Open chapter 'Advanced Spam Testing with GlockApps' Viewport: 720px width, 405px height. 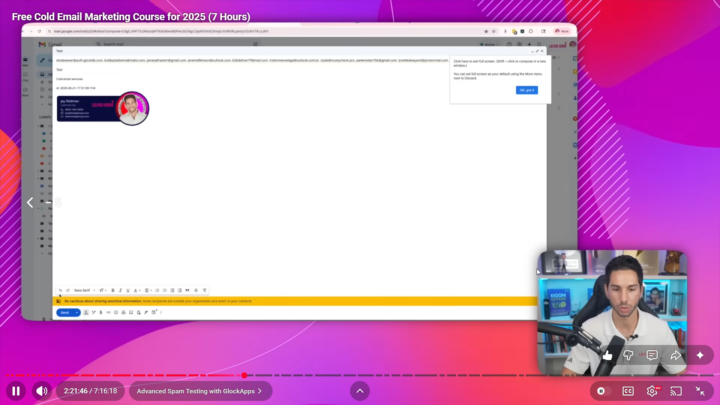(x=201, y=391)
